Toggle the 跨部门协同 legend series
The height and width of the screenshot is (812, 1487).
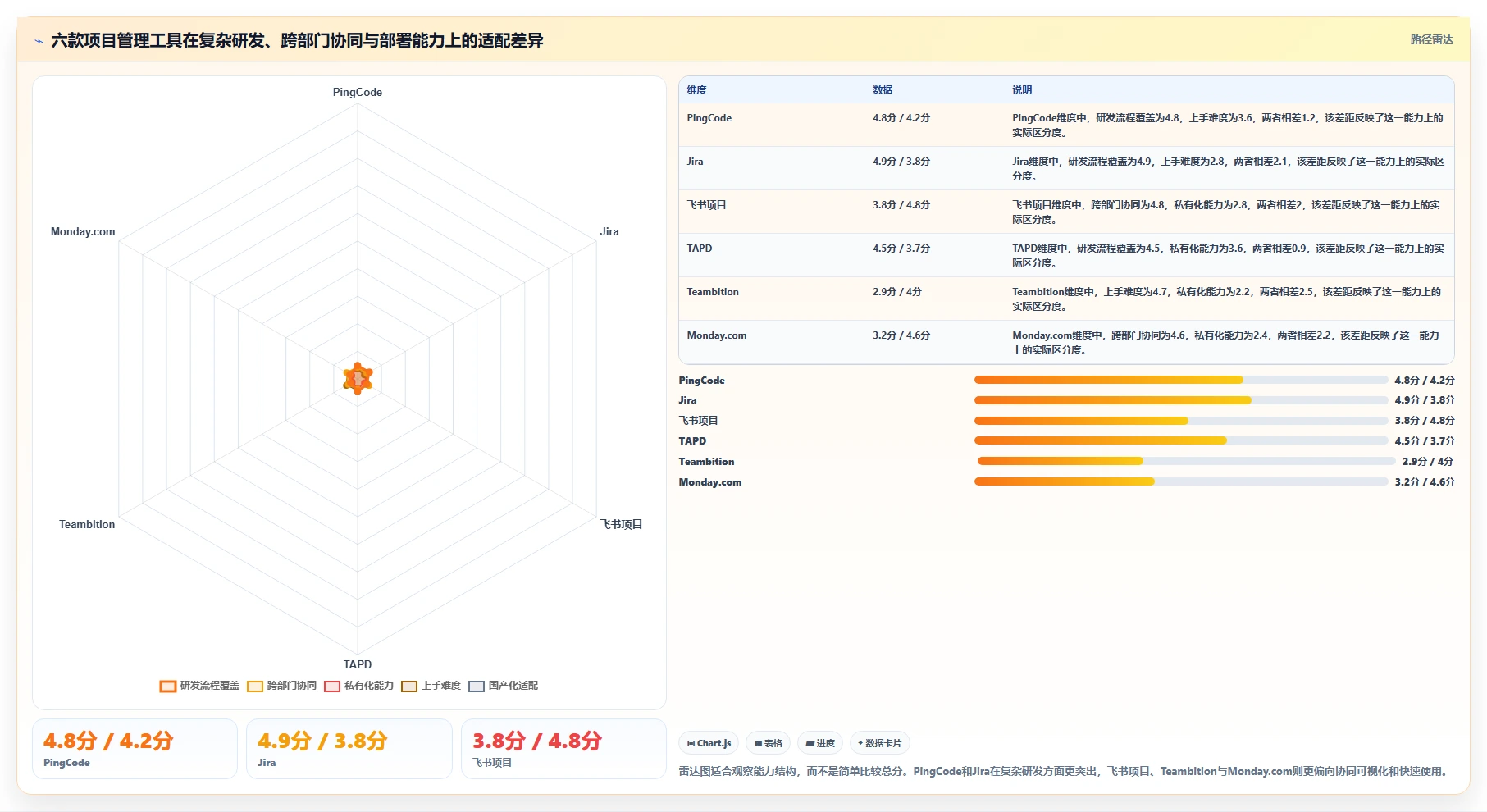coord(281,686)
